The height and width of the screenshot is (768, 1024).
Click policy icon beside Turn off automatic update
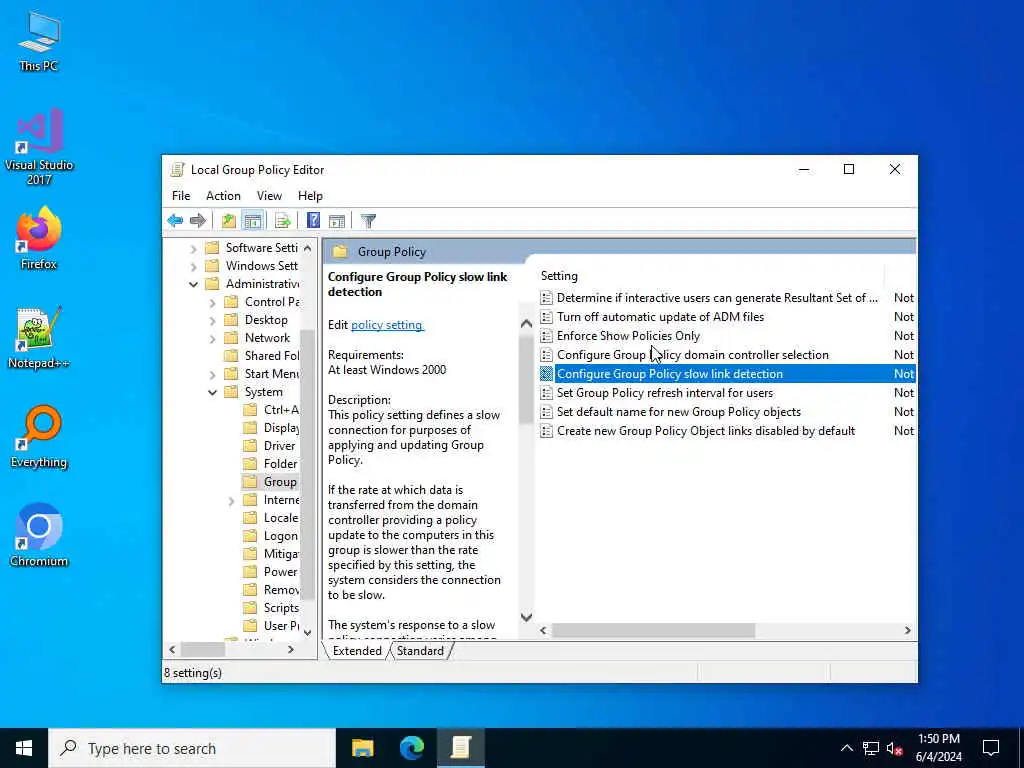[x=547, y=317]
